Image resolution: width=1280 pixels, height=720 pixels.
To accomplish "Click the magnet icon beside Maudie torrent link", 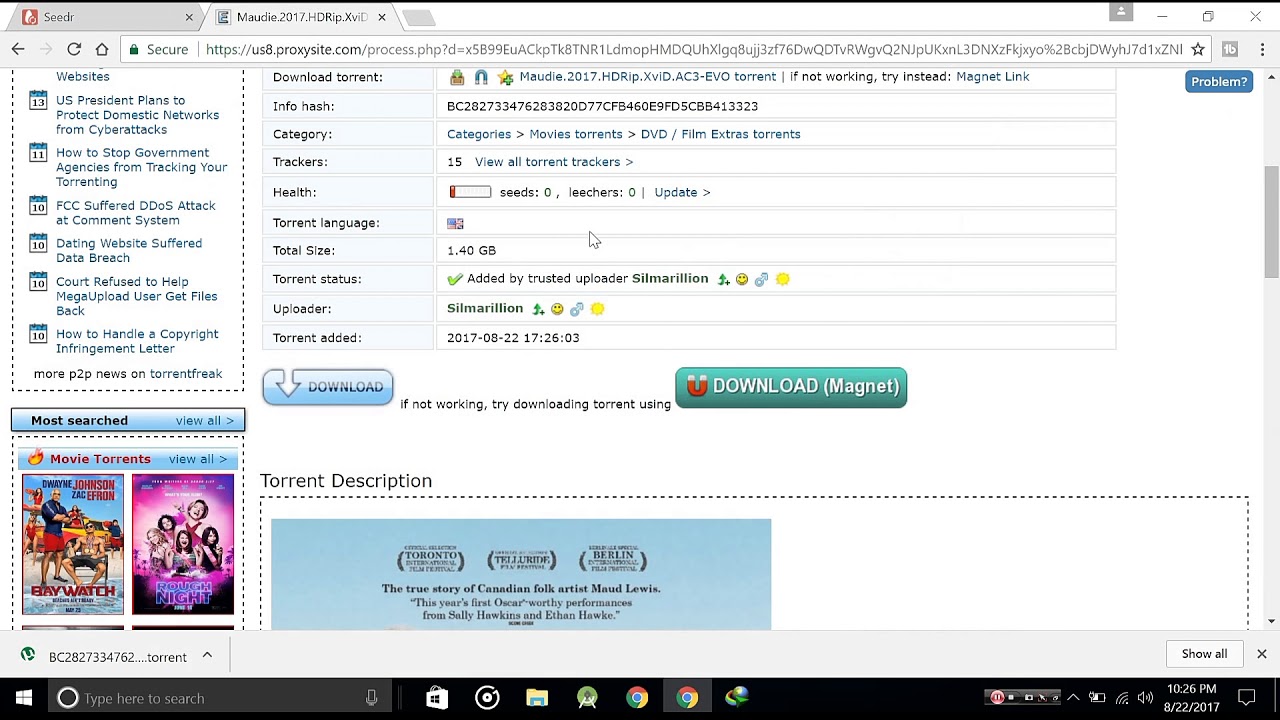I will pos(481,77).
